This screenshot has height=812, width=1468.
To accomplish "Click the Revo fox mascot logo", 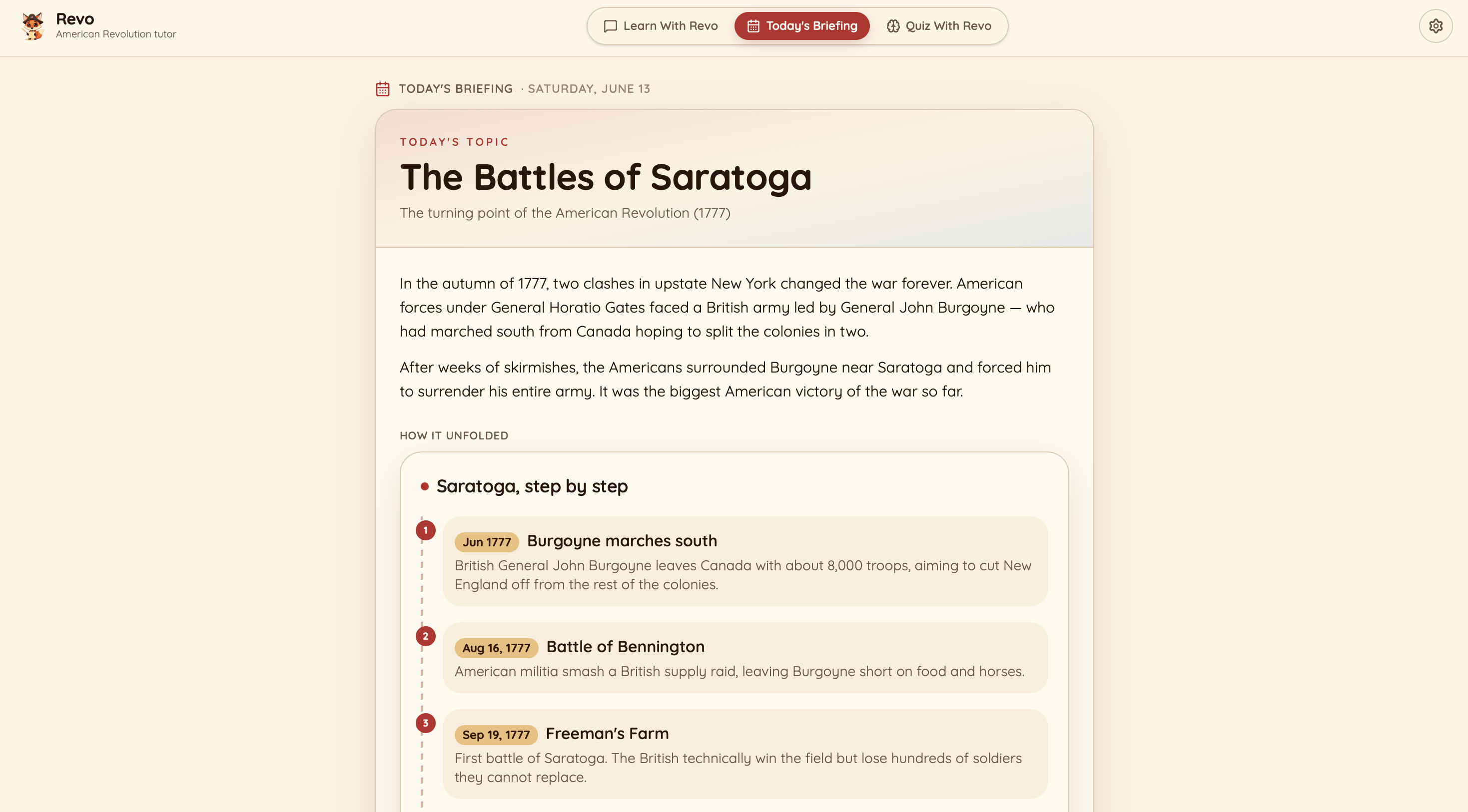I will coord(33,26).
